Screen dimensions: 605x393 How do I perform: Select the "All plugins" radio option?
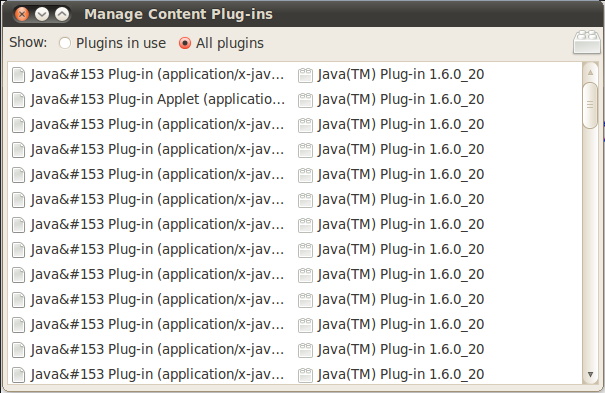tap(185, 43)
